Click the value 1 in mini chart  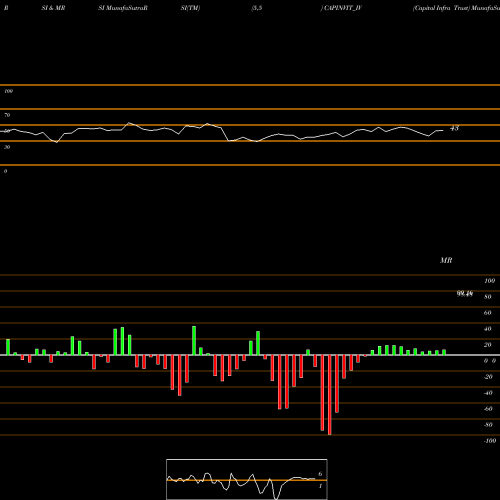pyautogui.click(x=320, y=486)
